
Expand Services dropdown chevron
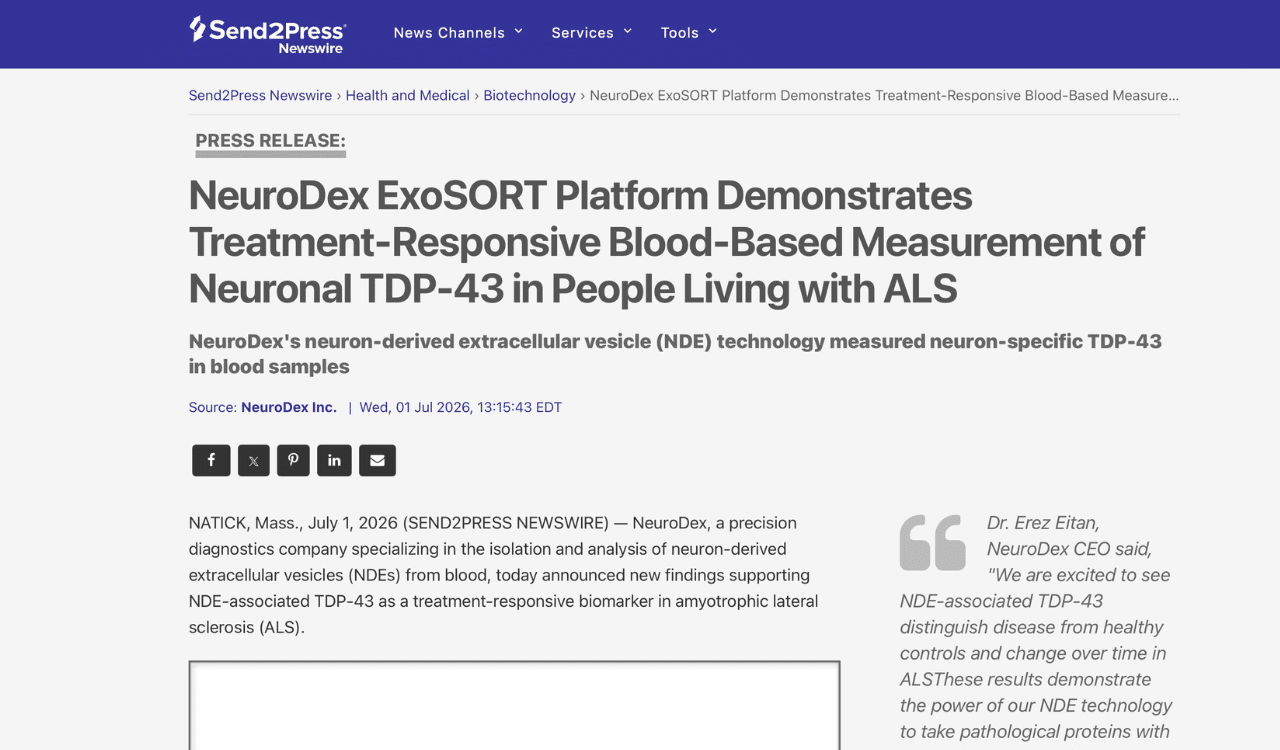(627, 31)
